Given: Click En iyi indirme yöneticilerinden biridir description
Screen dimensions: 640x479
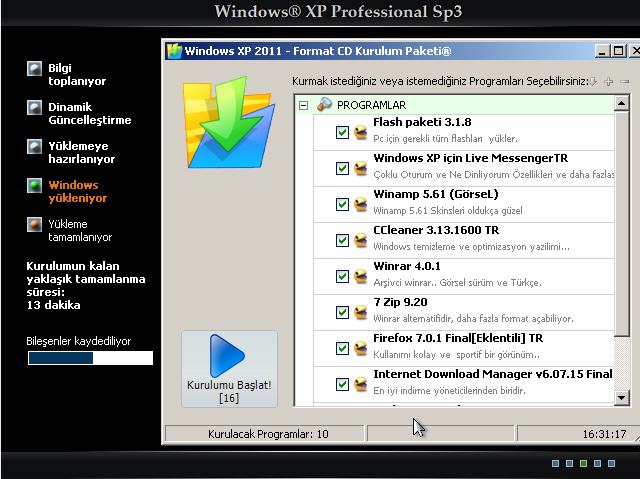Looking at the screenshot, I should 449,391.
